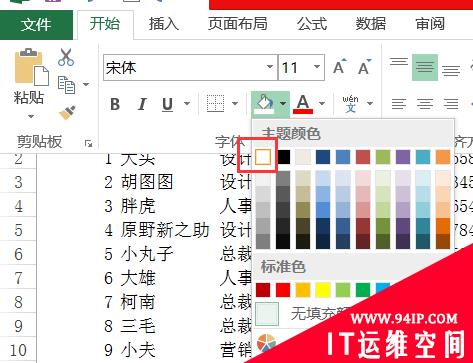
Task: Click the red font color A icon
Action: click(x=303, y=104)
